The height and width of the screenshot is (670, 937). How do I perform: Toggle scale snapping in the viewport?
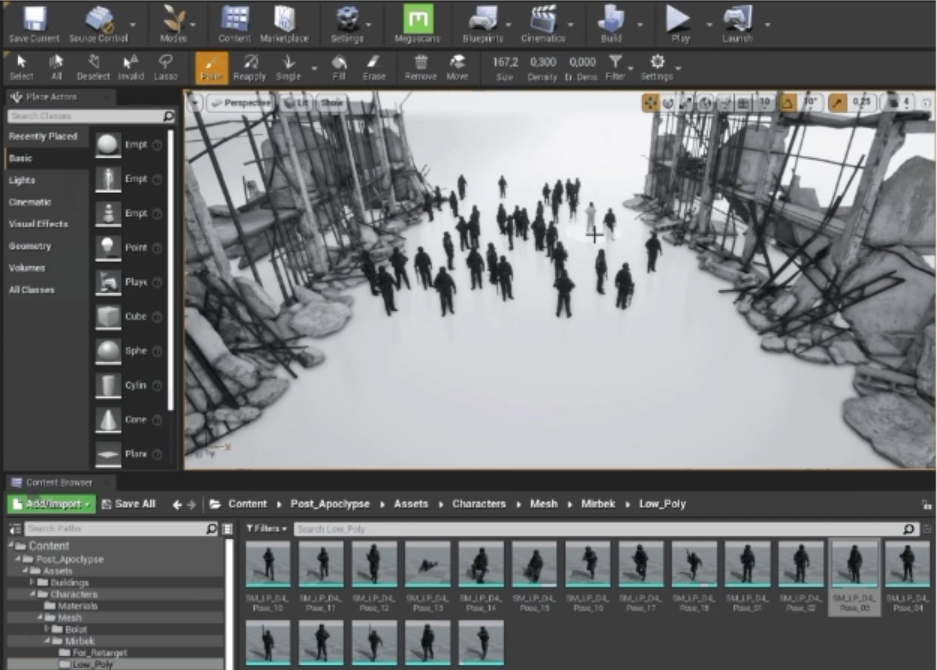click(x=835, y=103)
